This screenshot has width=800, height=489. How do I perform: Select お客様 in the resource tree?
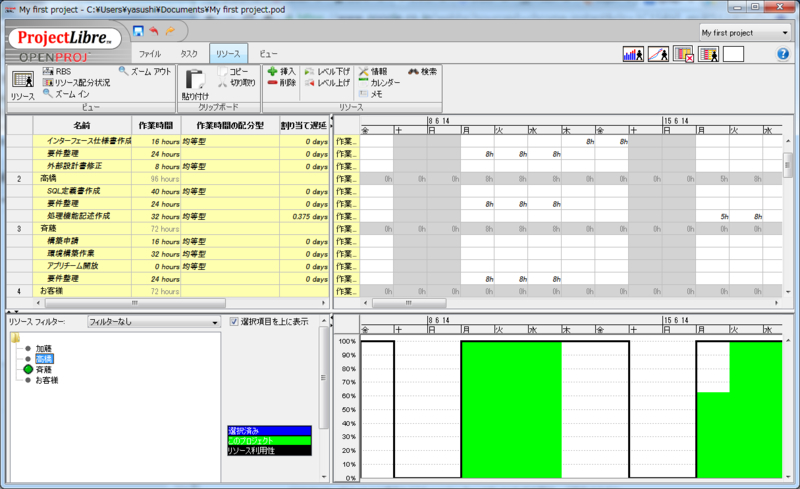pos(46,380)
